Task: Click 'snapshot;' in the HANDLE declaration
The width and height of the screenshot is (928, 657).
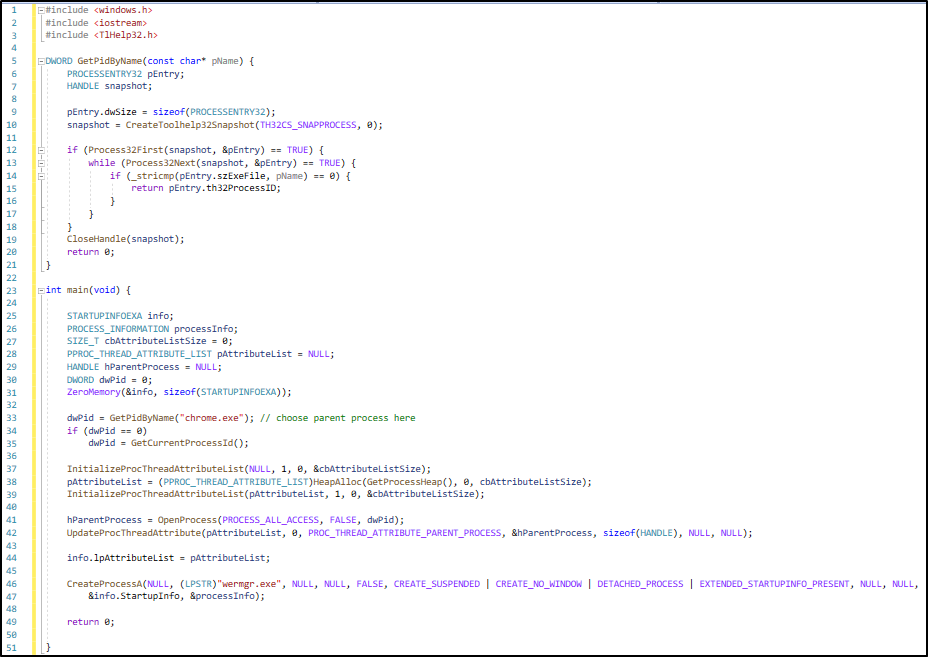Action: tap(128, 86)
